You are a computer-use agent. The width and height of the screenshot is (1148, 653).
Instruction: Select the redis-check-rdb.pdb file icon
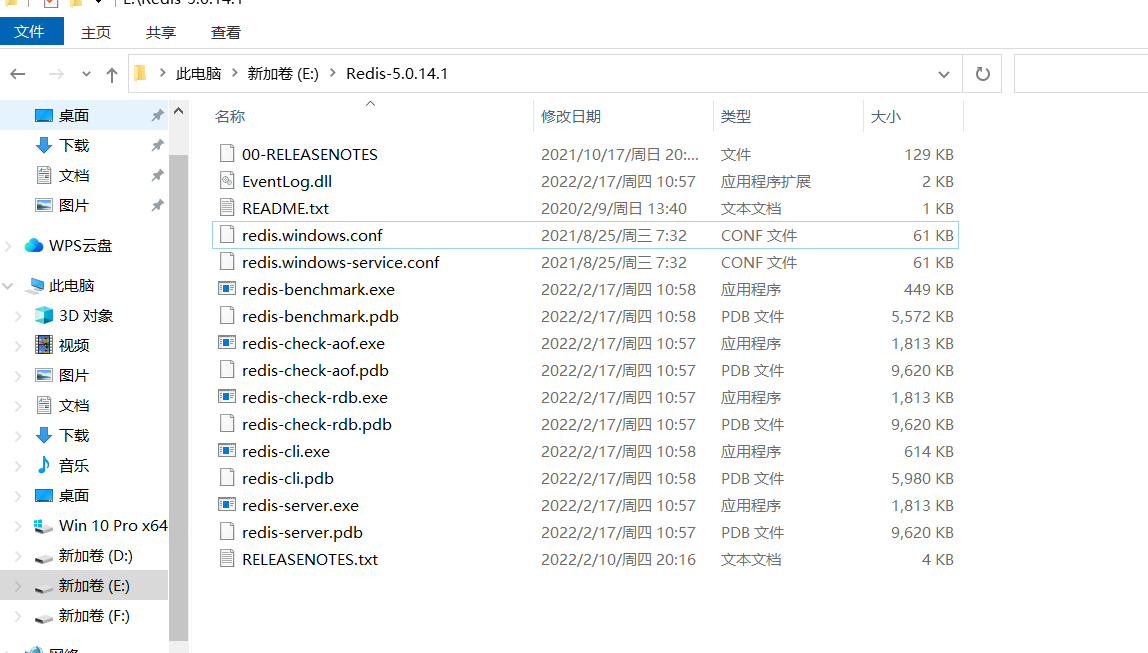pos(227,424)
